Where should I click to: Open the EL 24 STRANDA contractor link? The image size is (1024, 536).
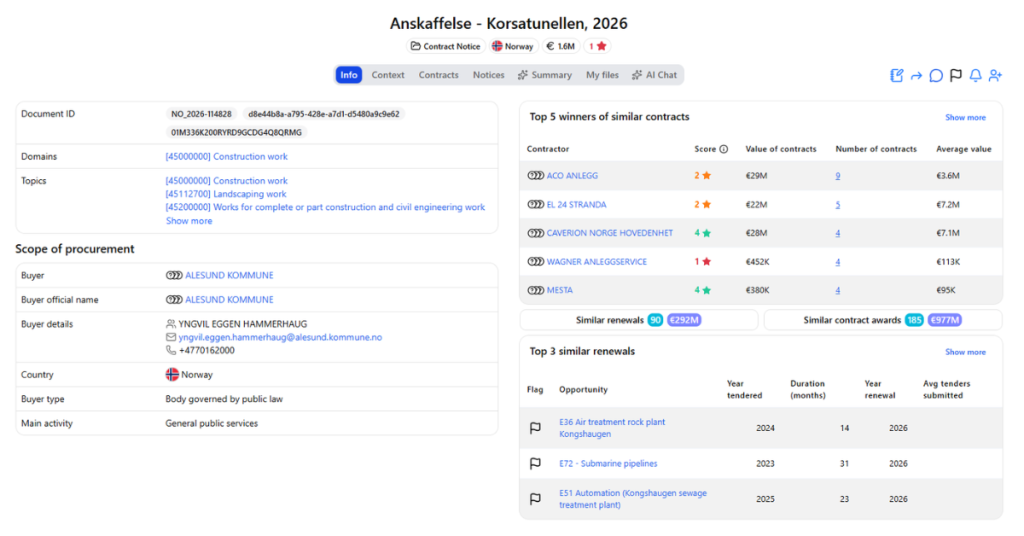[577, 204]
